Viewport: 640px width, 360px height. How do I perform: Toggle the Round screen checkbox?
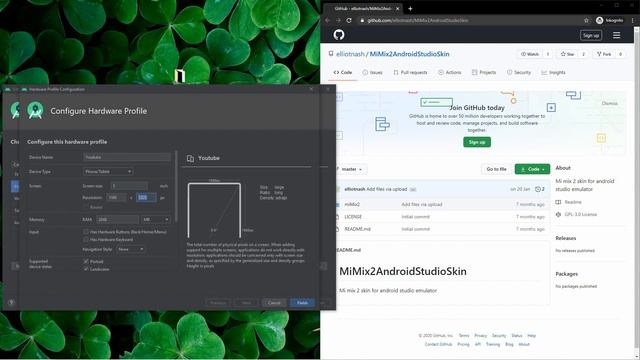86,207
